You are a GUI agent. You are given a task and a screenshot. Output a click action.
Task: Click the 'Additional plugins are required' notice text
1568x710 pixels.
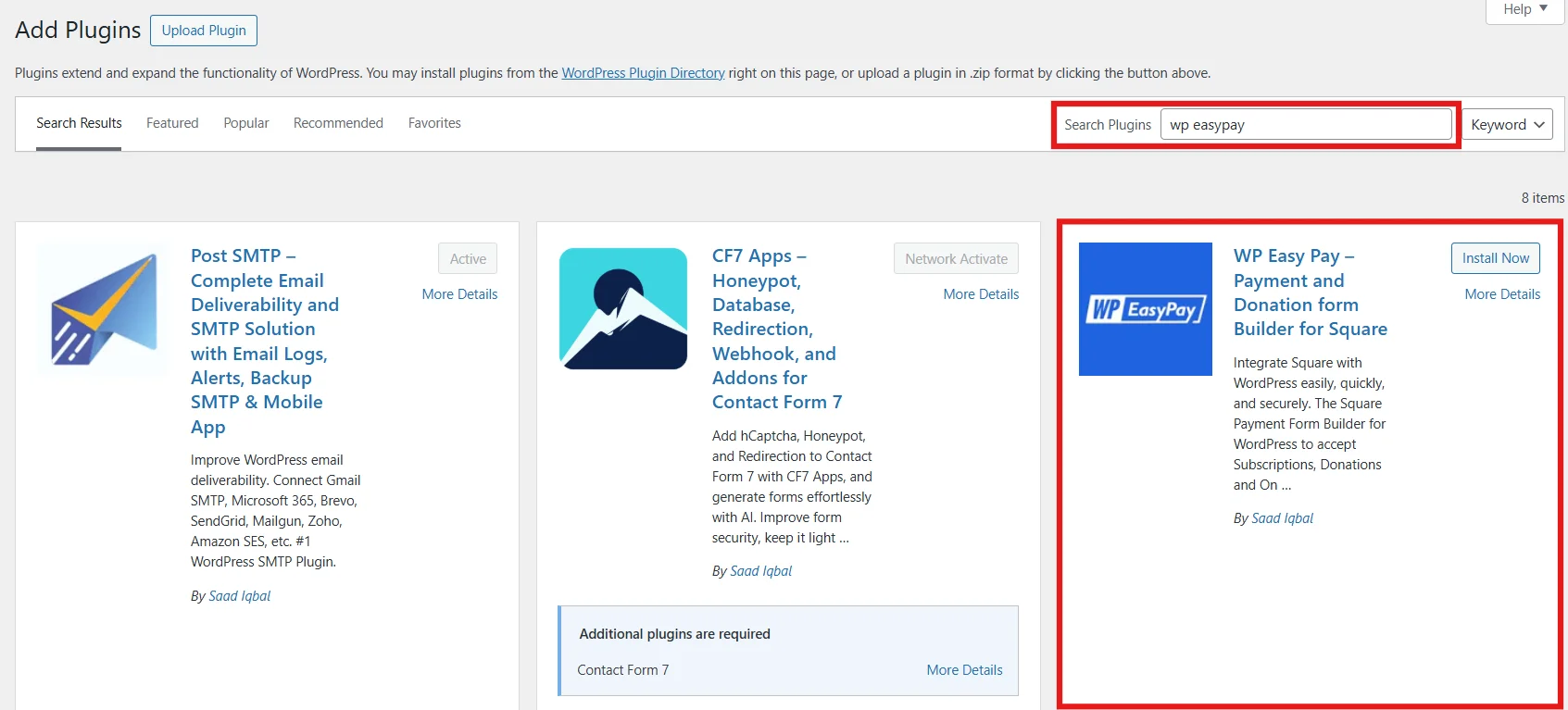pyautogui.click(x=674, y=634)
